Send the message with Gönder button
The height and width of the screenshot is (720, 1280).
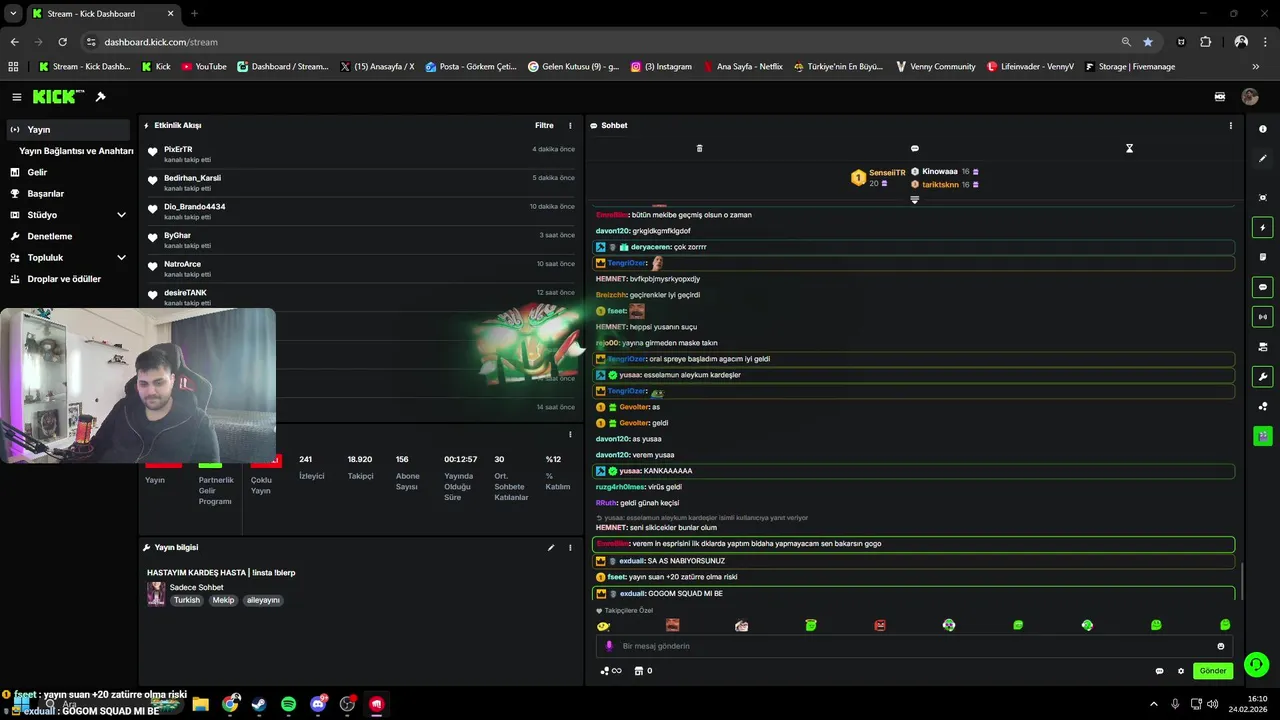pyautogui.click(x=1212, y=671)
